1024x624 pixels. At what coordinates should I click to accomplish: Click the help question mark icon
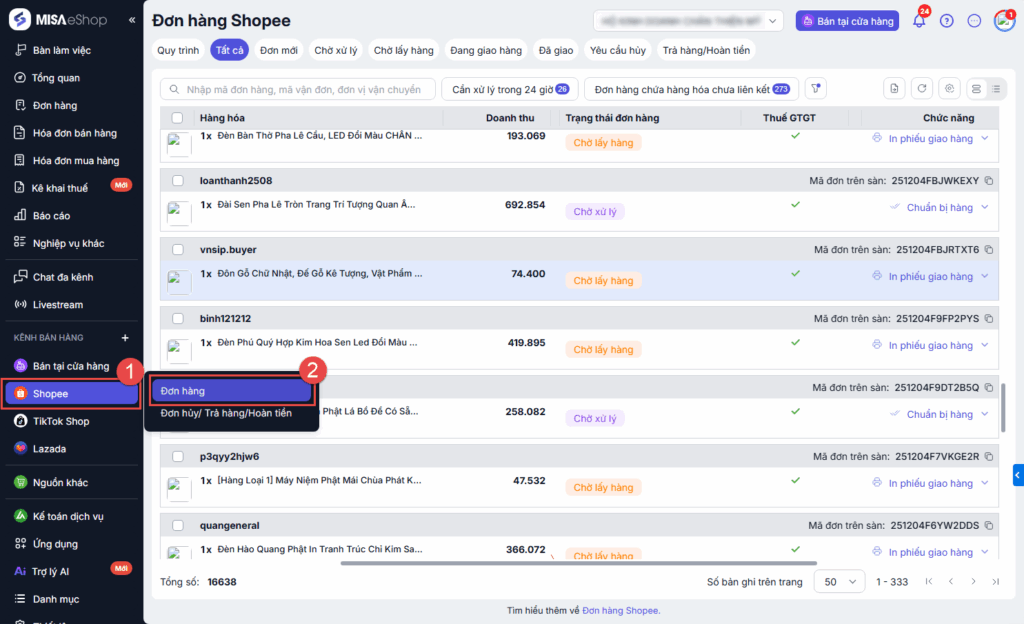click(947, 21)
